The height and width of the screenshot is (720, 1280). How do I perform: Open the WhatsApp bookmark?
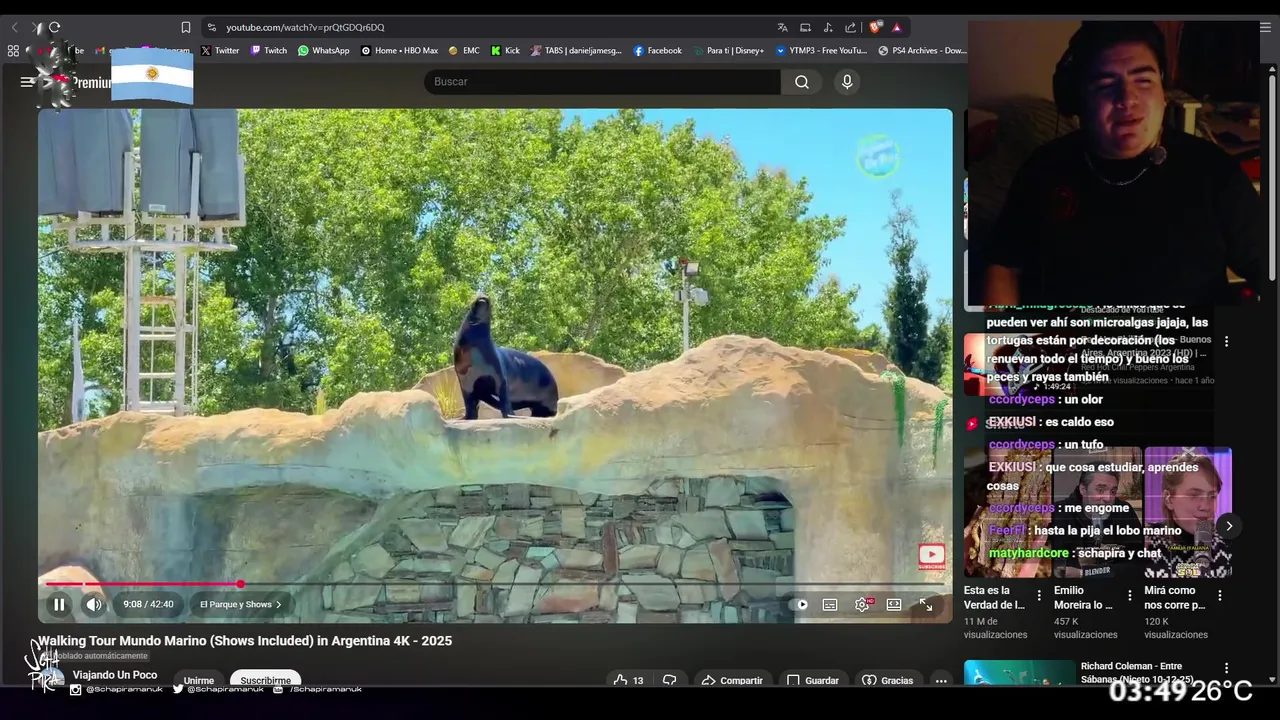(324, 50)
